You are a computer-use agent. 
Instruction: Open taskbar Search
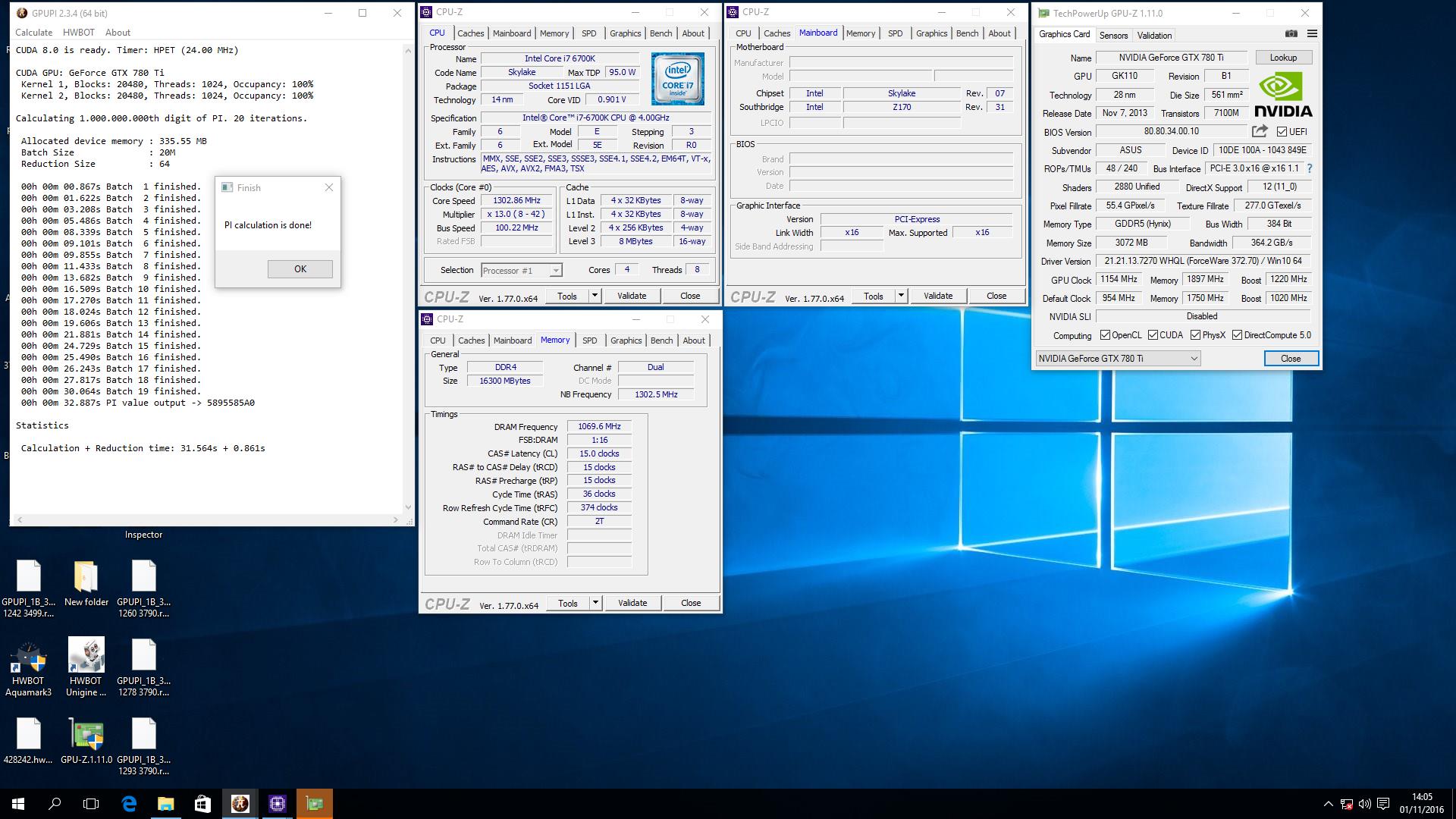tap(55, 804)
